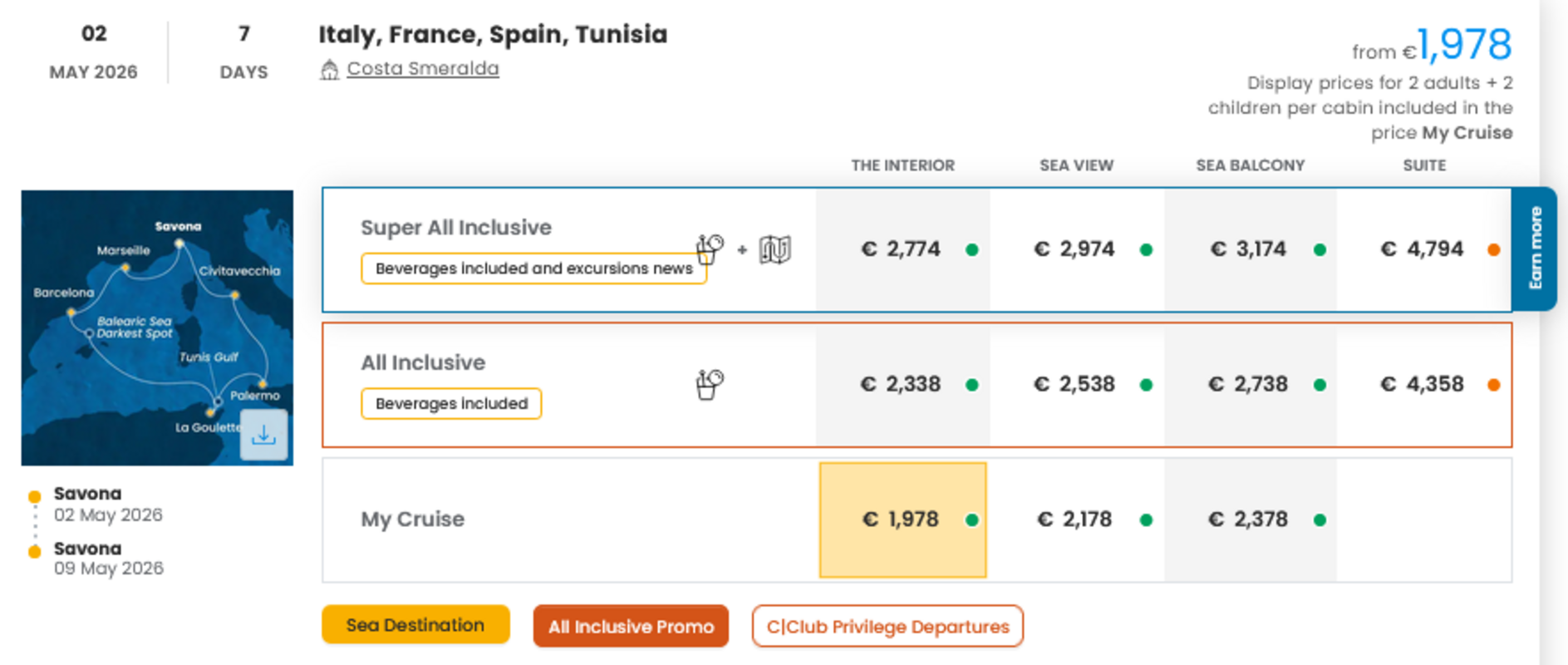
Task: Select My Cruise Sea Balcony € 2,378
Action: tap(1248, 520)
